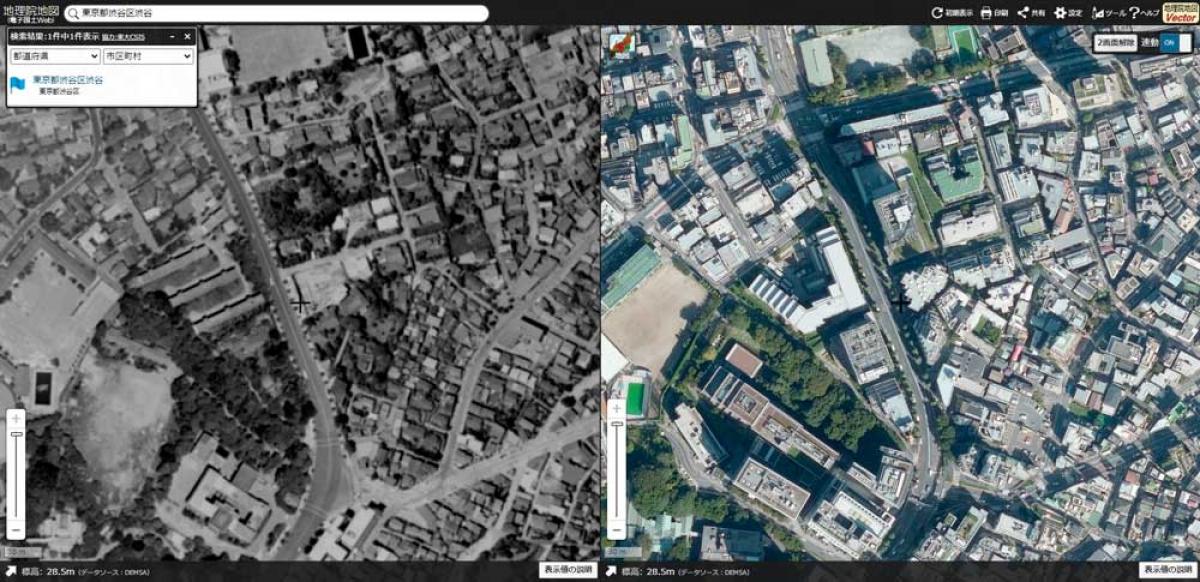This screenshot has height=582, width=1200.
Task: Click the right map zoom slider handle
Action: coord(617,425)
